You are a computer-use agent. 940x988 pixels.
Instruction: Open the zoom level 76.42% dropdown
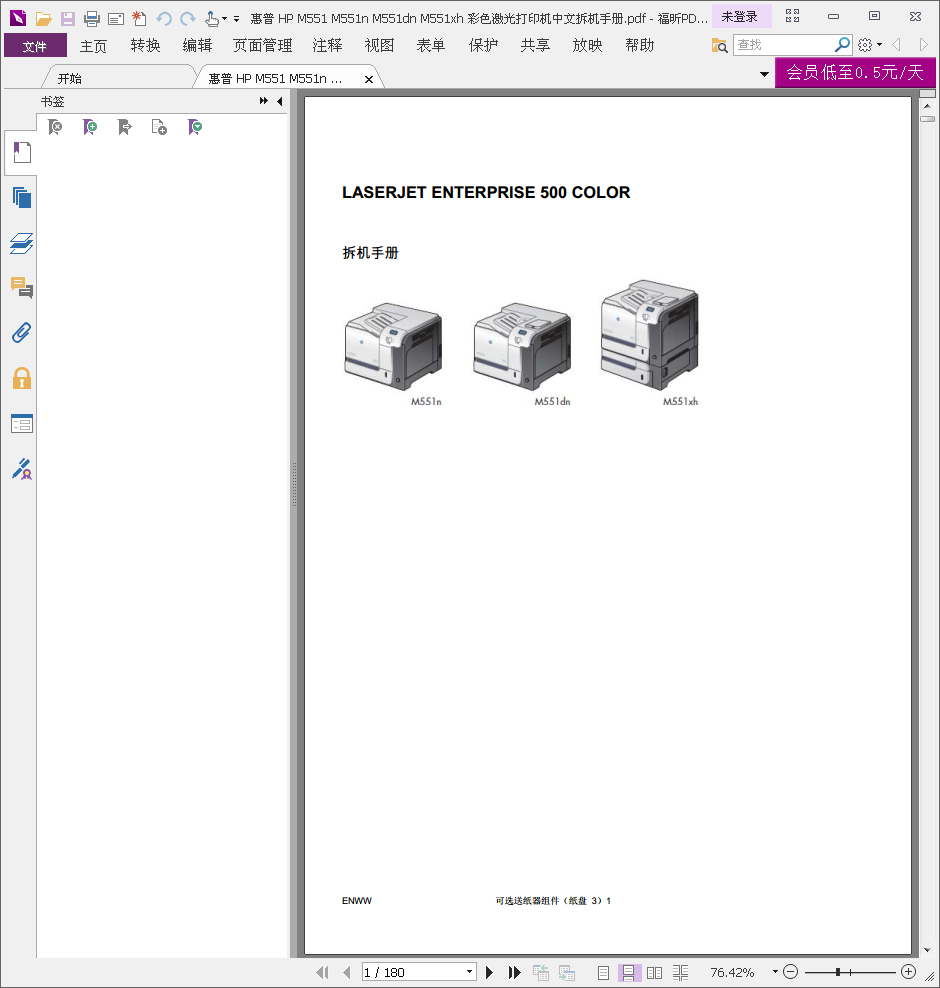coord(775,972)
